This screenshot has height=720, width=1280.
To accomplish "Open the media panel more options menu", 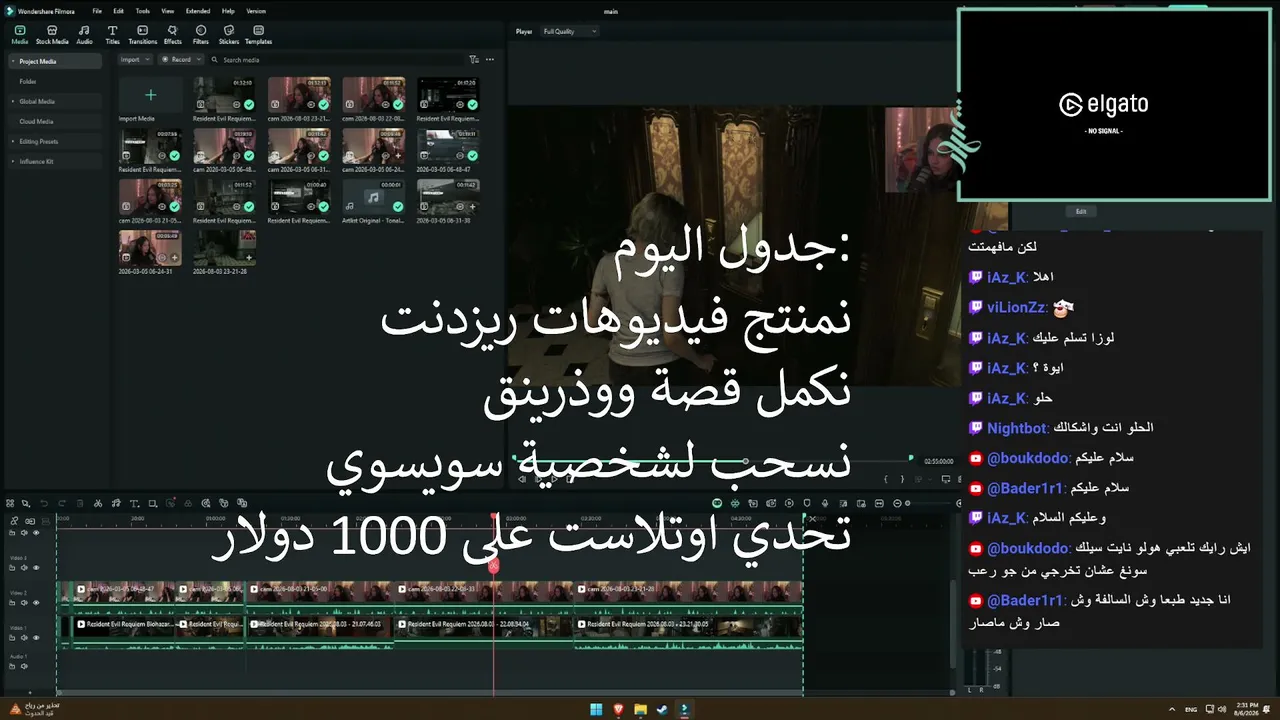I will tap(490, 60).
